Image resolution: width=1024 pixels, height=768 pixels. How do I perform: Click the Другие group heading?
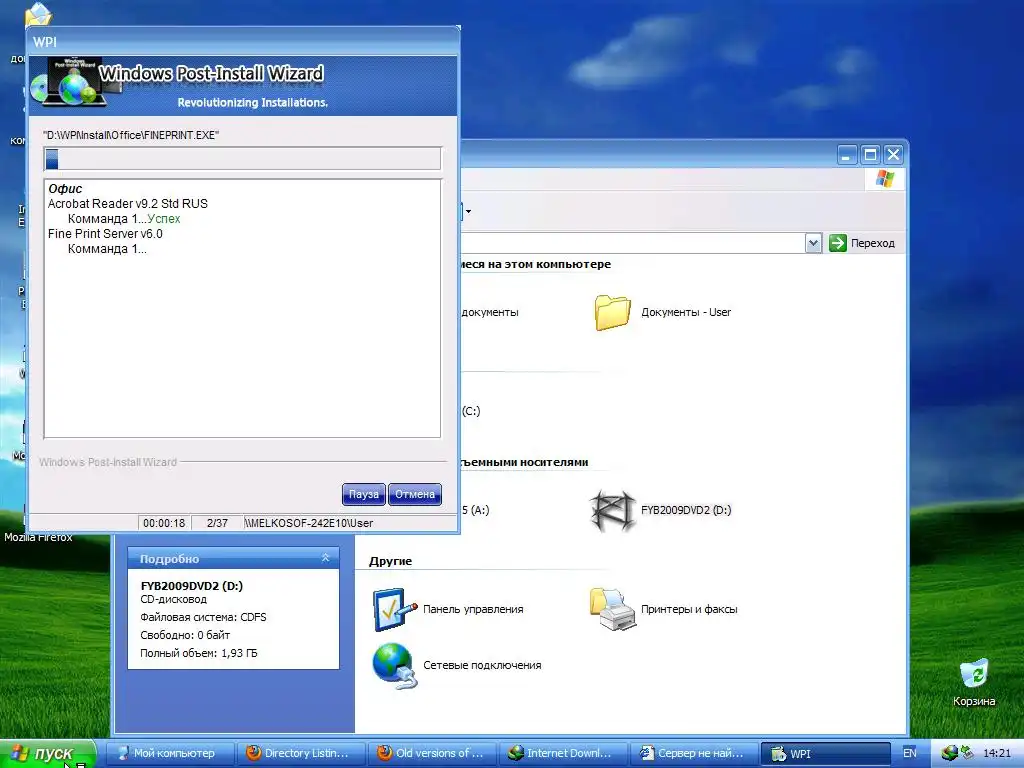click(391, 561)
